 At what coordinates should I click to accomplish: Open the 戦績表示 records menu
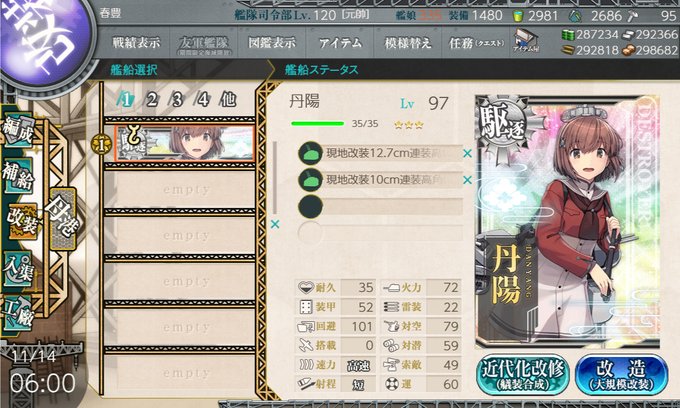(x=136, y=42)
